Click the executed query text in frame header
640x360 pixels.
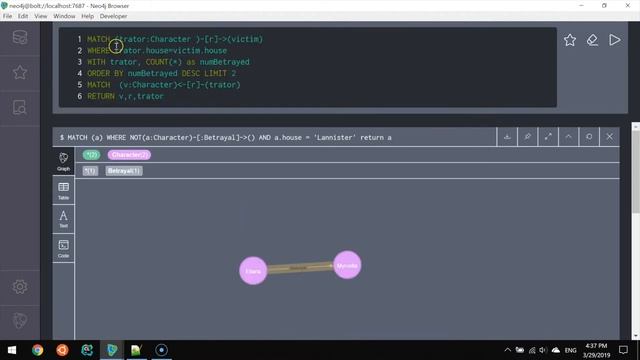[x=226, y=138]
